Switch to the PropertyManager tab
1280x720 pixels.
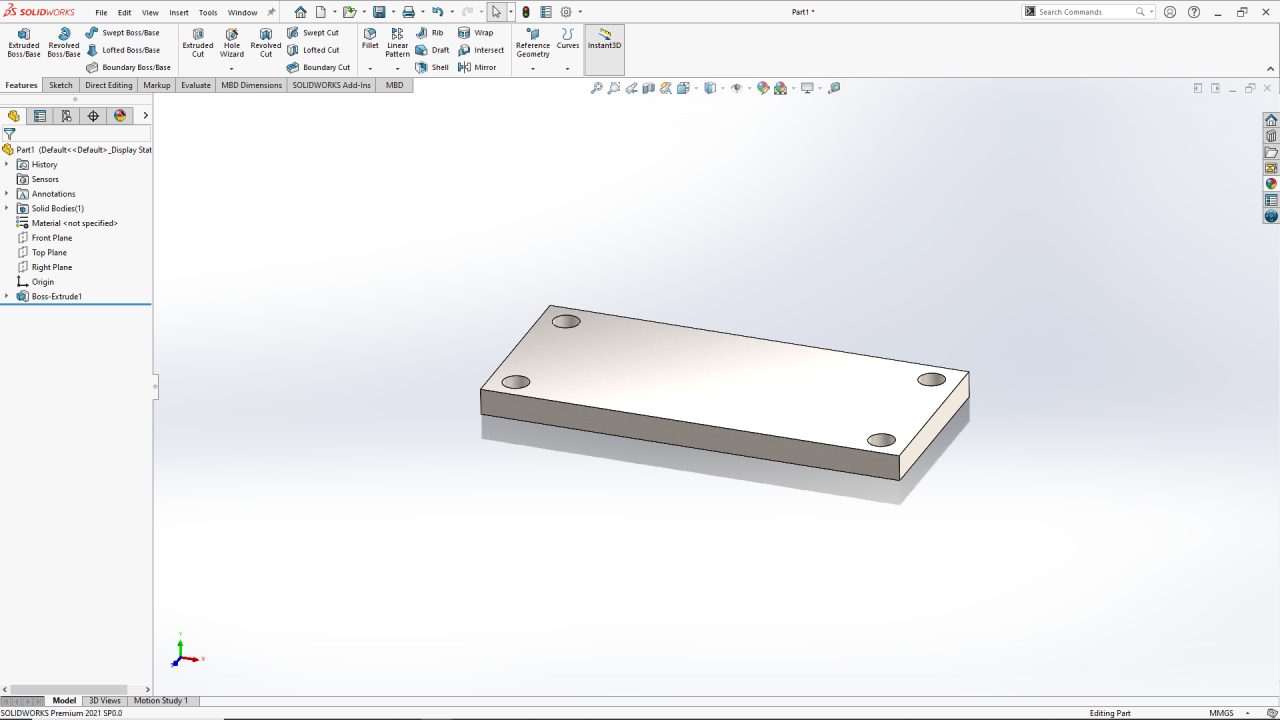coord(40,116)
